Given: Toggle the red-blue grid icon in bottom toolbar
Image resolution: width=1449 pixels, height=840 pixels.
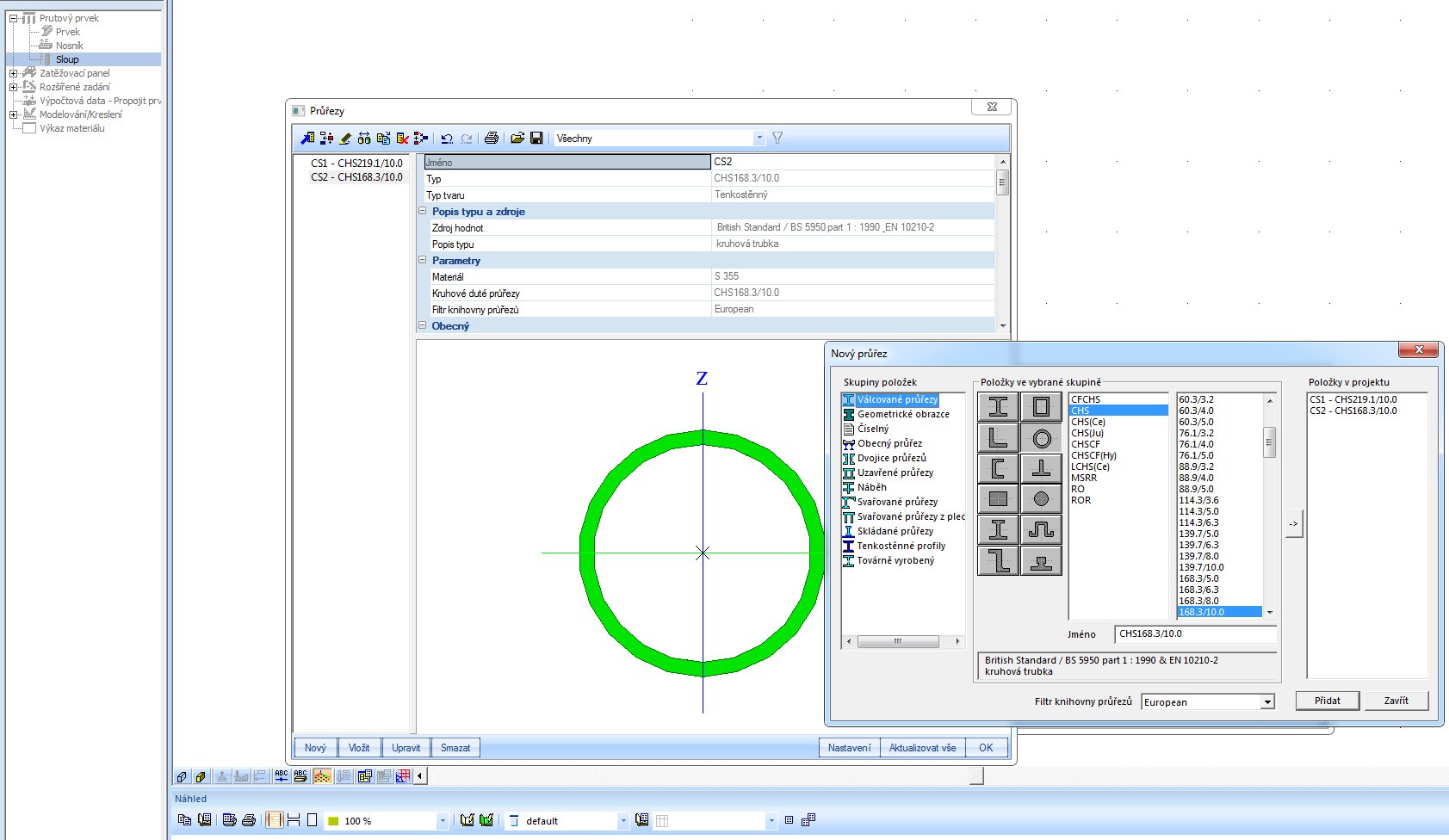Looking at the screenshot, I should (x=403, y=775).
